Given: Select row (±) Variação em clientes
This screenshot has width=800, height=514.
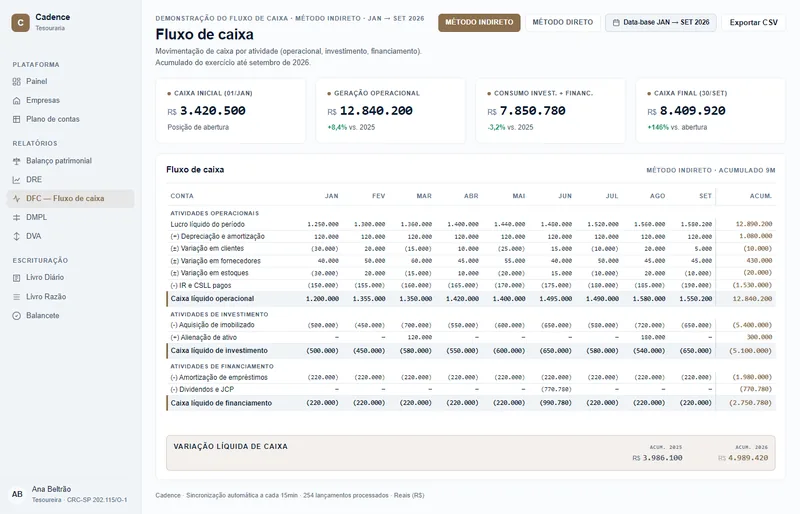Looking at the screenshot, I should [x=471, y=249].
